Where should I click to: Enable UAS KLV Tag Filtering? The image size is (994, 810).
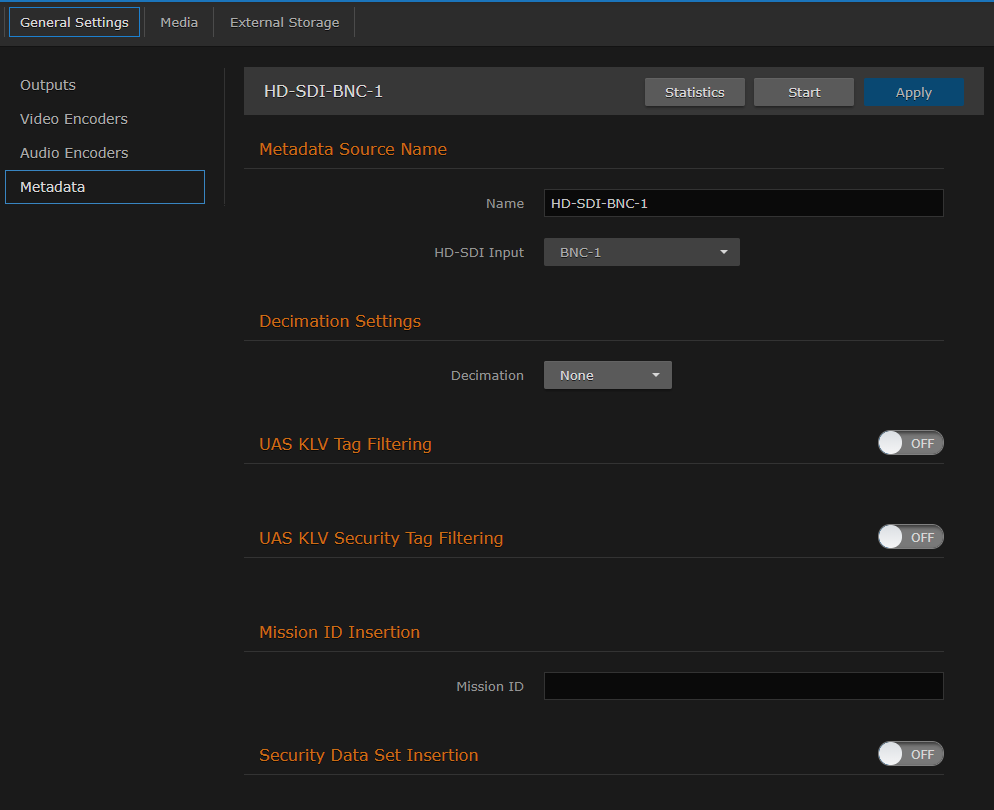point(910,442)
